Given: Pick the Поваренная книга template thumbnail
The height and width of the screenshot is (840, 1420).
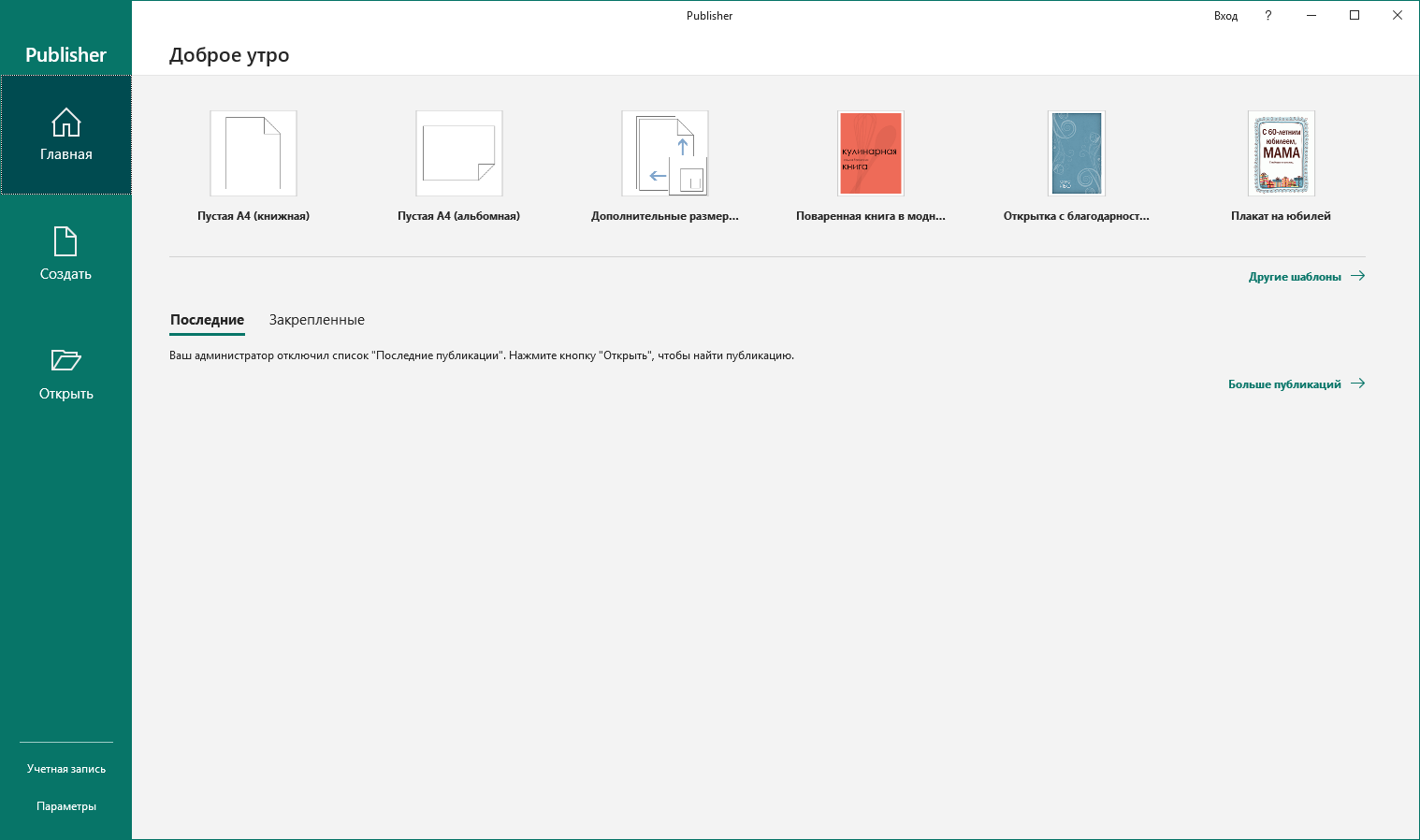Looking at the screenshot, I should pyautogui.click(x=870, y=154).
